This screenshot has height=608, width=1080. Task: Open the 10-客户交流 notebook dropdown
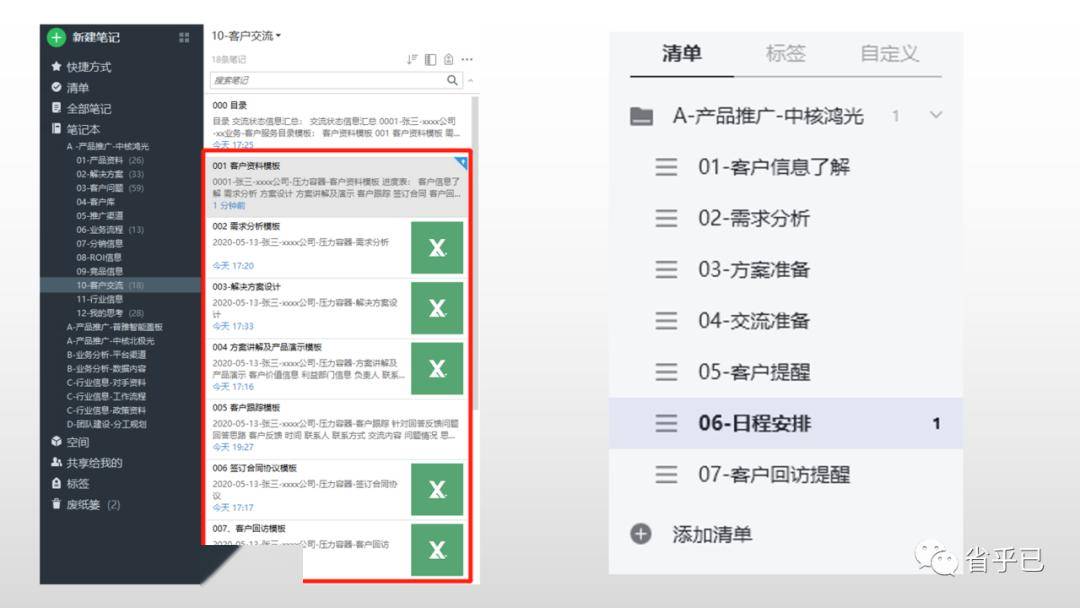pyautogui.click(x=246, y=36)
